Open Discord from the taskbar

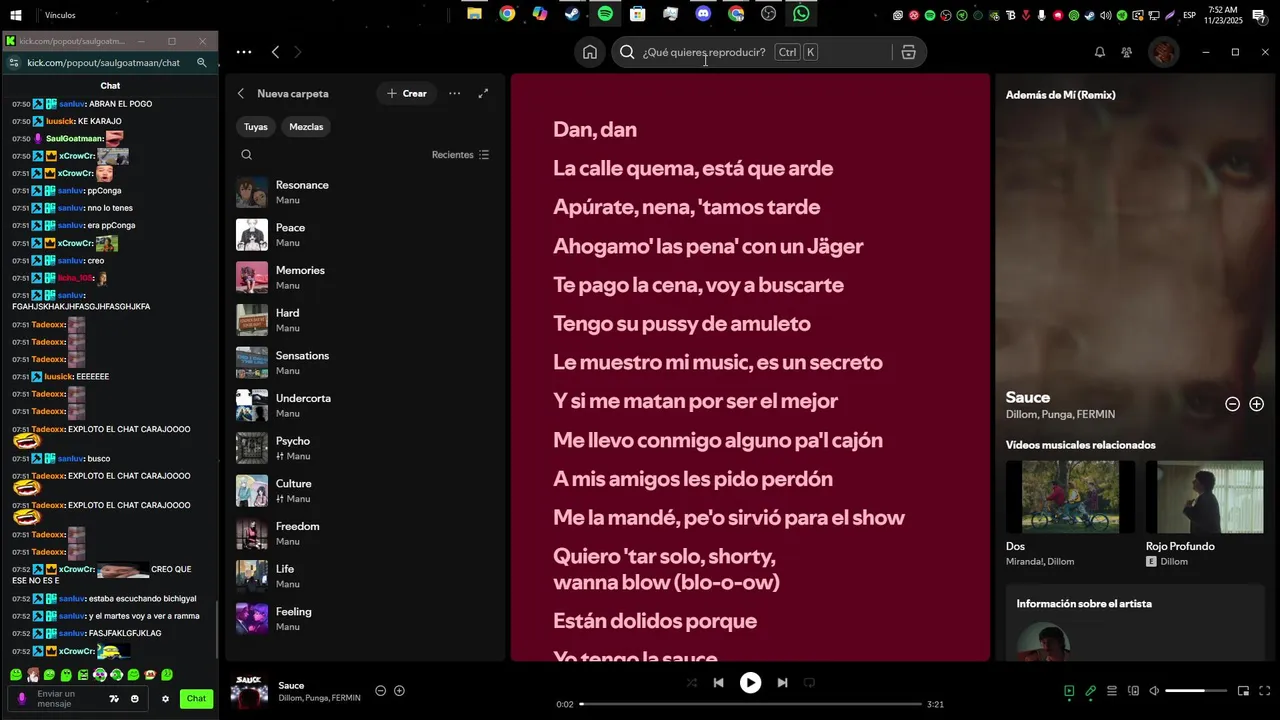pyautogui.click(x=703, y=14)
